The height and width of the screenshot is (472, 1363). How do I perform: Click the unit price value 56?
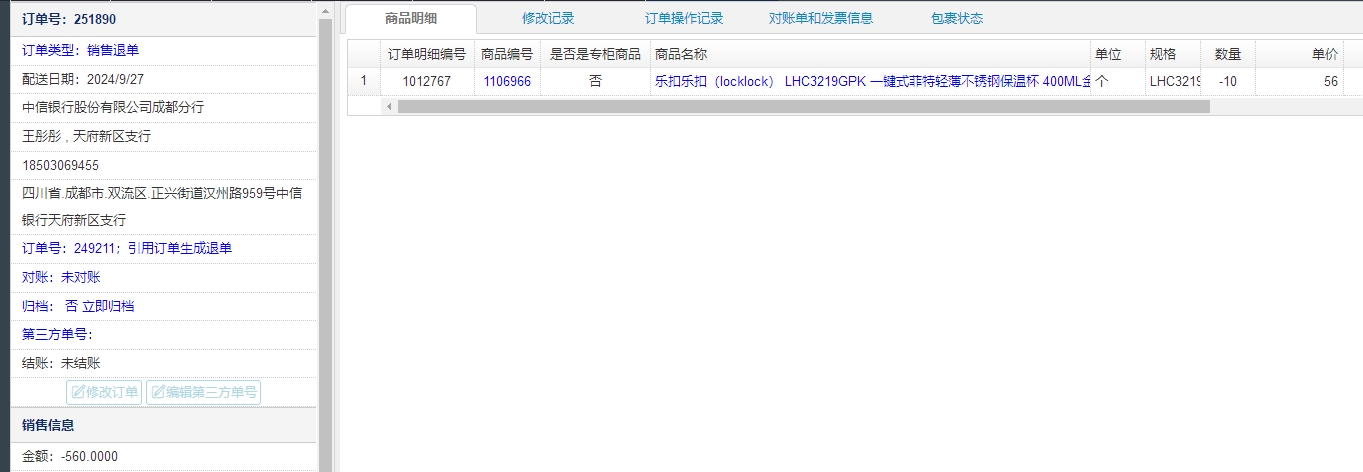[1331, 82]
